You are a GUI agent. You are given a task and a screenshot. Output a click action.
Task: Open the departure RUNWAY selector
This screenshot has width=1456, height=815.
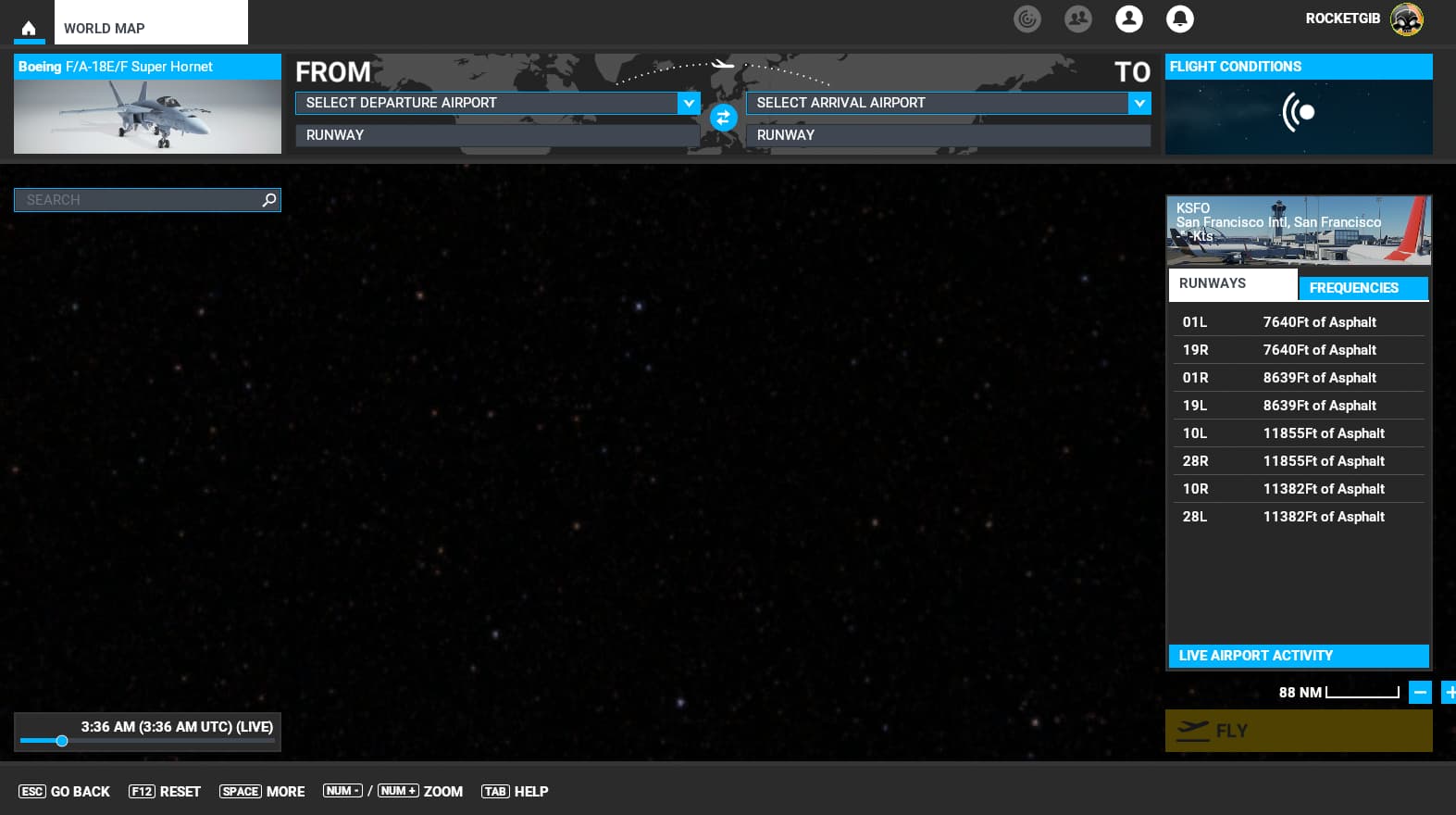pyautogui.click(x=497, y=135)
